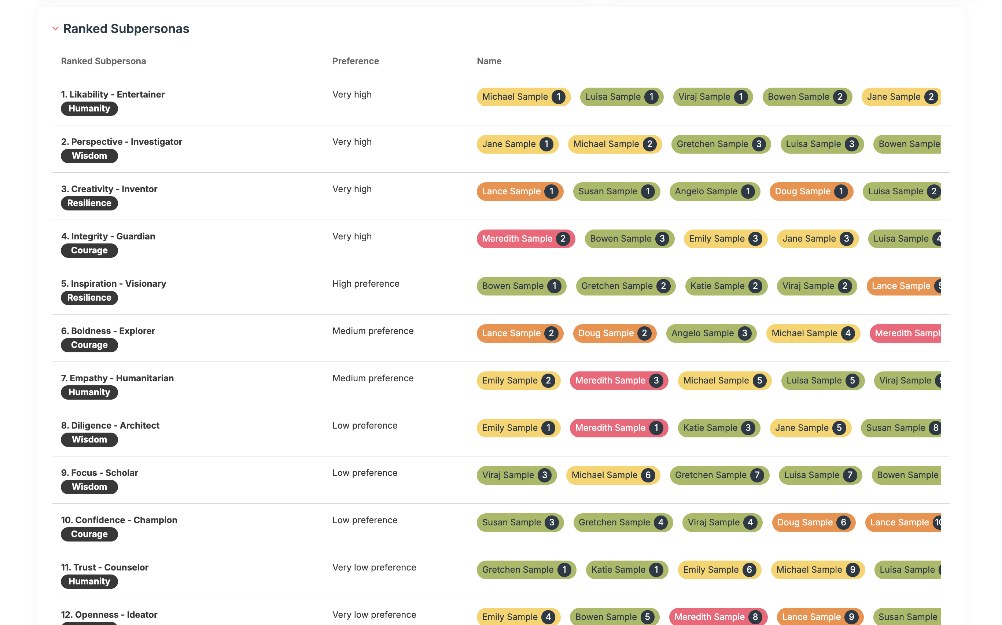Click Luisa Sample chip in Perspective row
The width and height of the screenshot is (1002, 625).
(822, 144)
